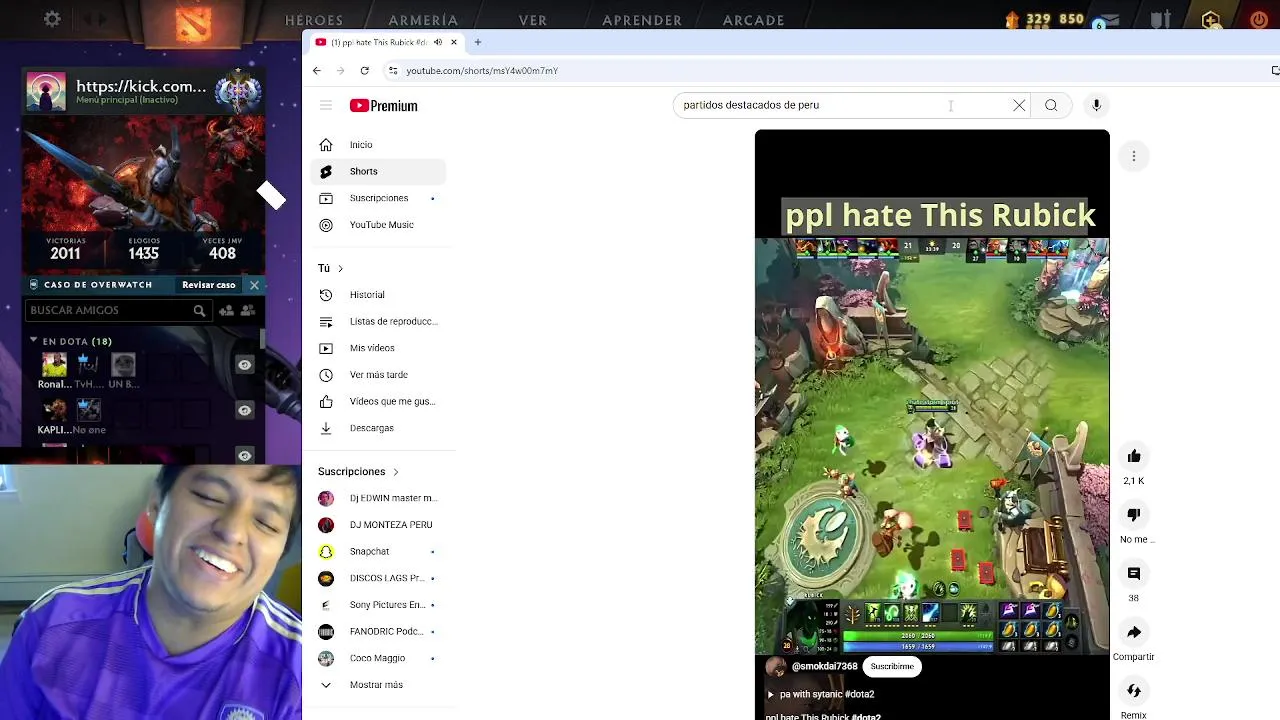Collapse the En Dota friends group
Screen dimensions: 1280x720
(33, 341)
